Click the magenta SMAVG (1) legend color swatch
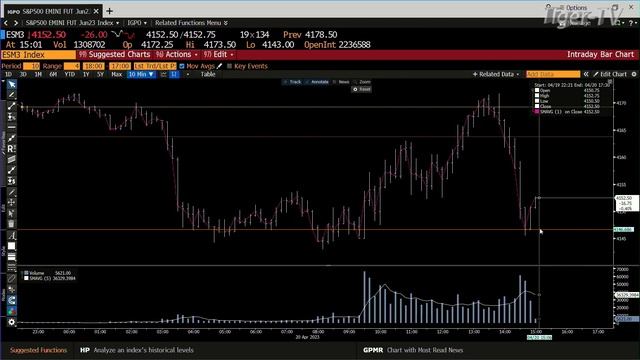This screenshot has width=640, height=360. (x=537, y=111)
